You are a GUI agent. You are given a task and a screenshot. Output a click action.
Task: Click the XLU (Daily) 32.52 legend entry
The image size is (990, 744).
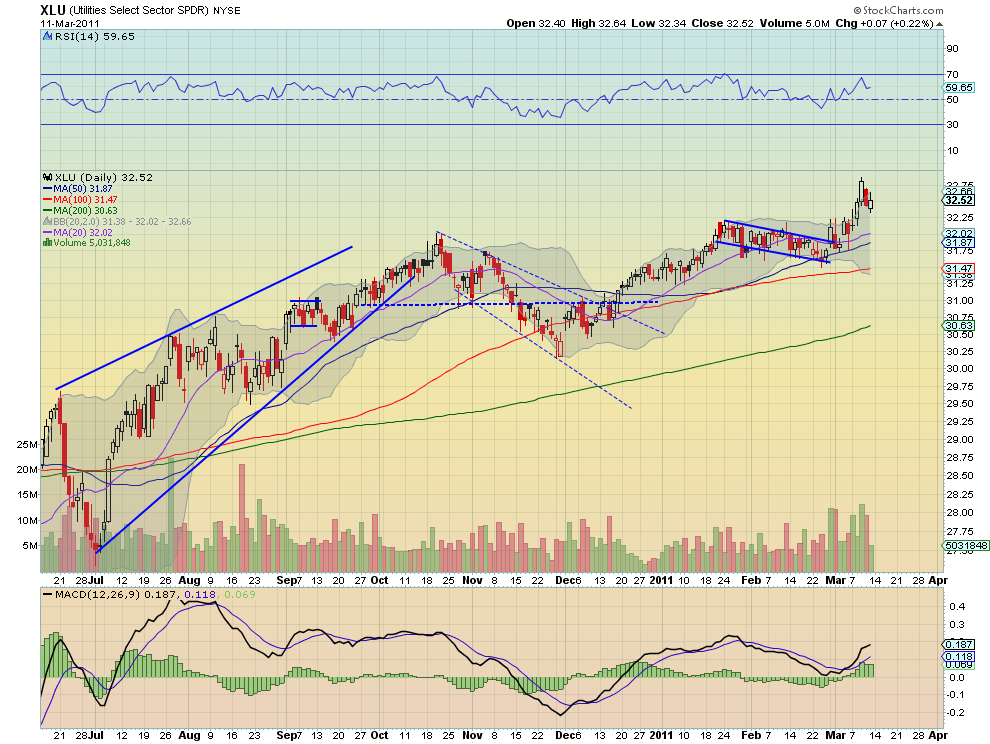click(104, 177)
